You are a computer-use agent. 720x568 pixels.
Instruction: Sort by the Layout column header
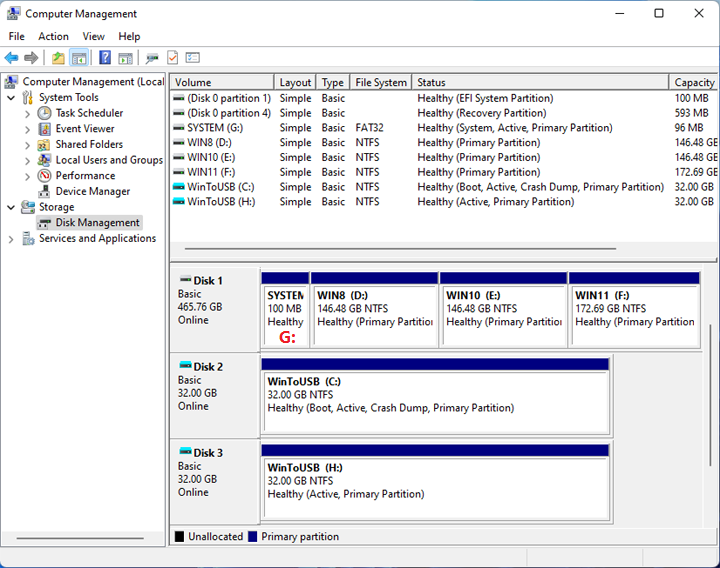pyautogui.click(x=295, y=82)
